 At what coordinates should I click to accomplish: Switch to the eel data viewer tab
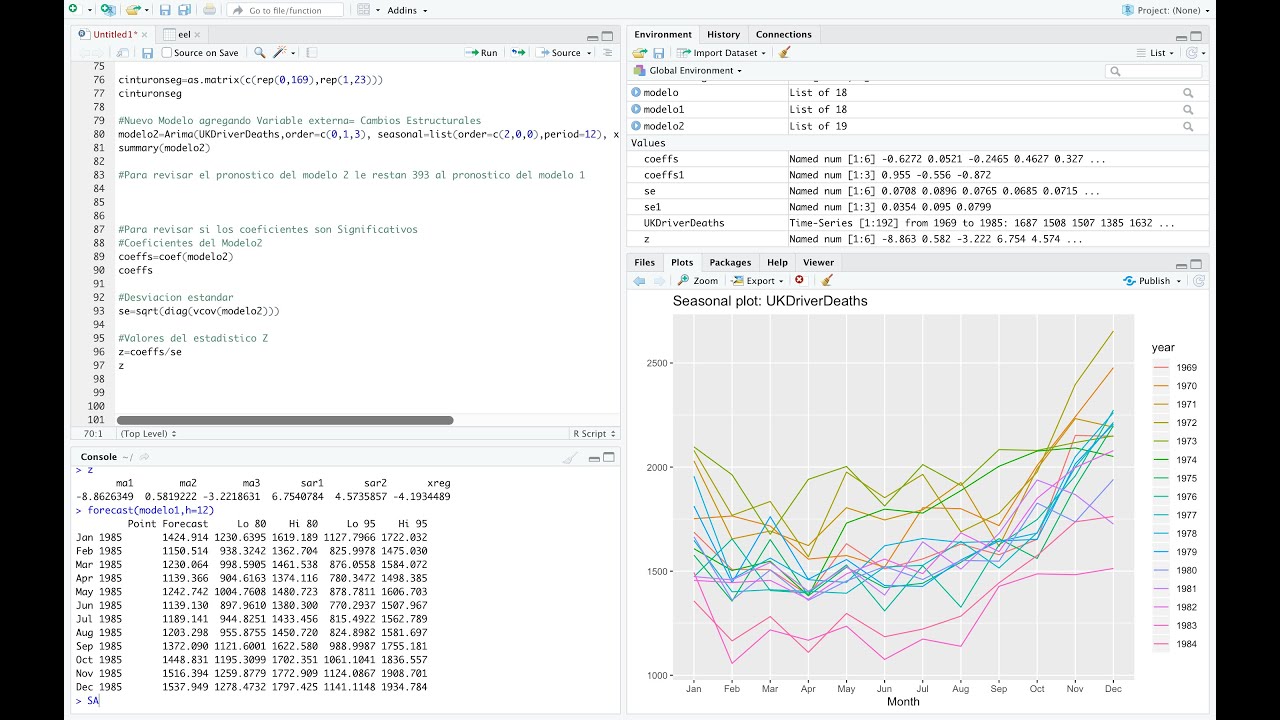(184, 34)
